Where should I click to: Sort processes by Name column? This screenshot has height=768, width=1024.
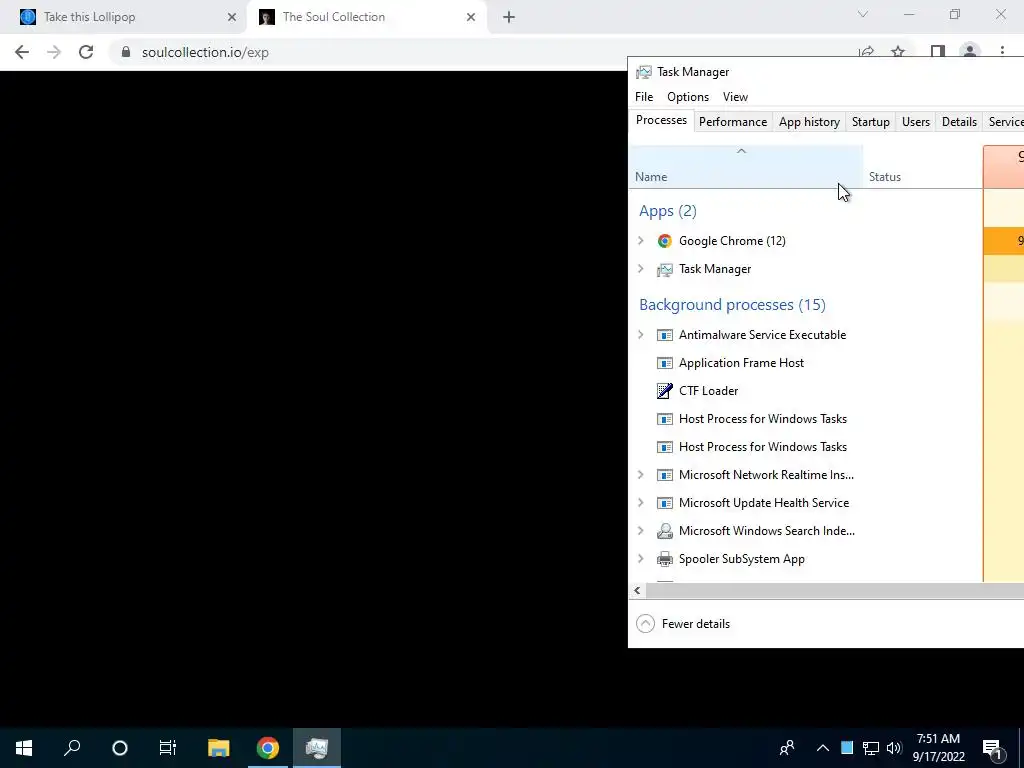[746, 167]
